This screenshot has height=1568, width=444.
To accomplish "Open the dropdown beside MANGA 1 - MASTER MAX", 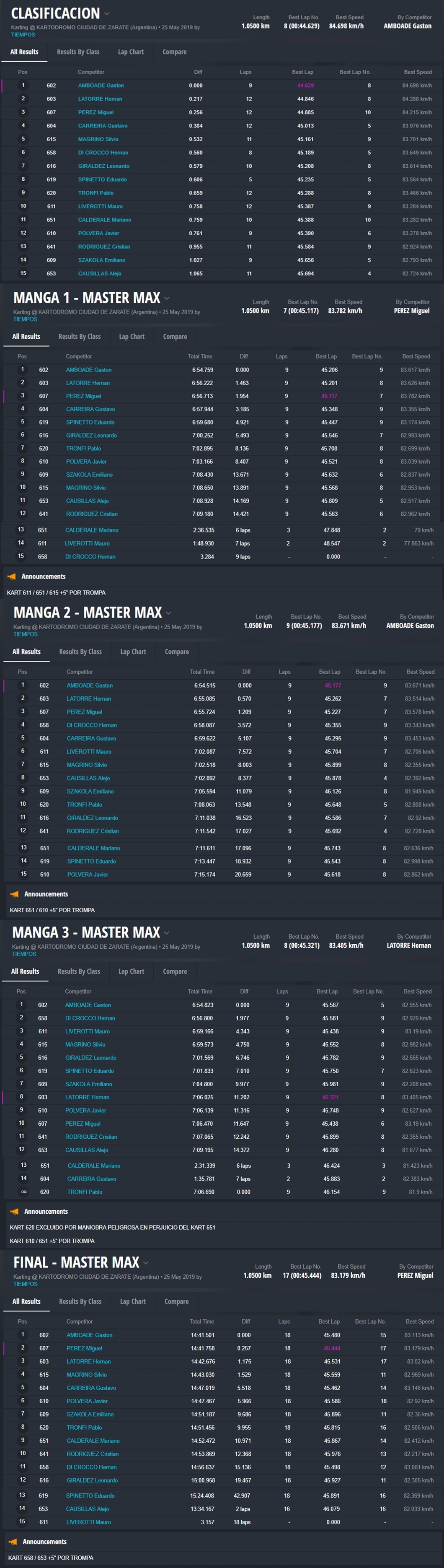I will pos(167,298).
